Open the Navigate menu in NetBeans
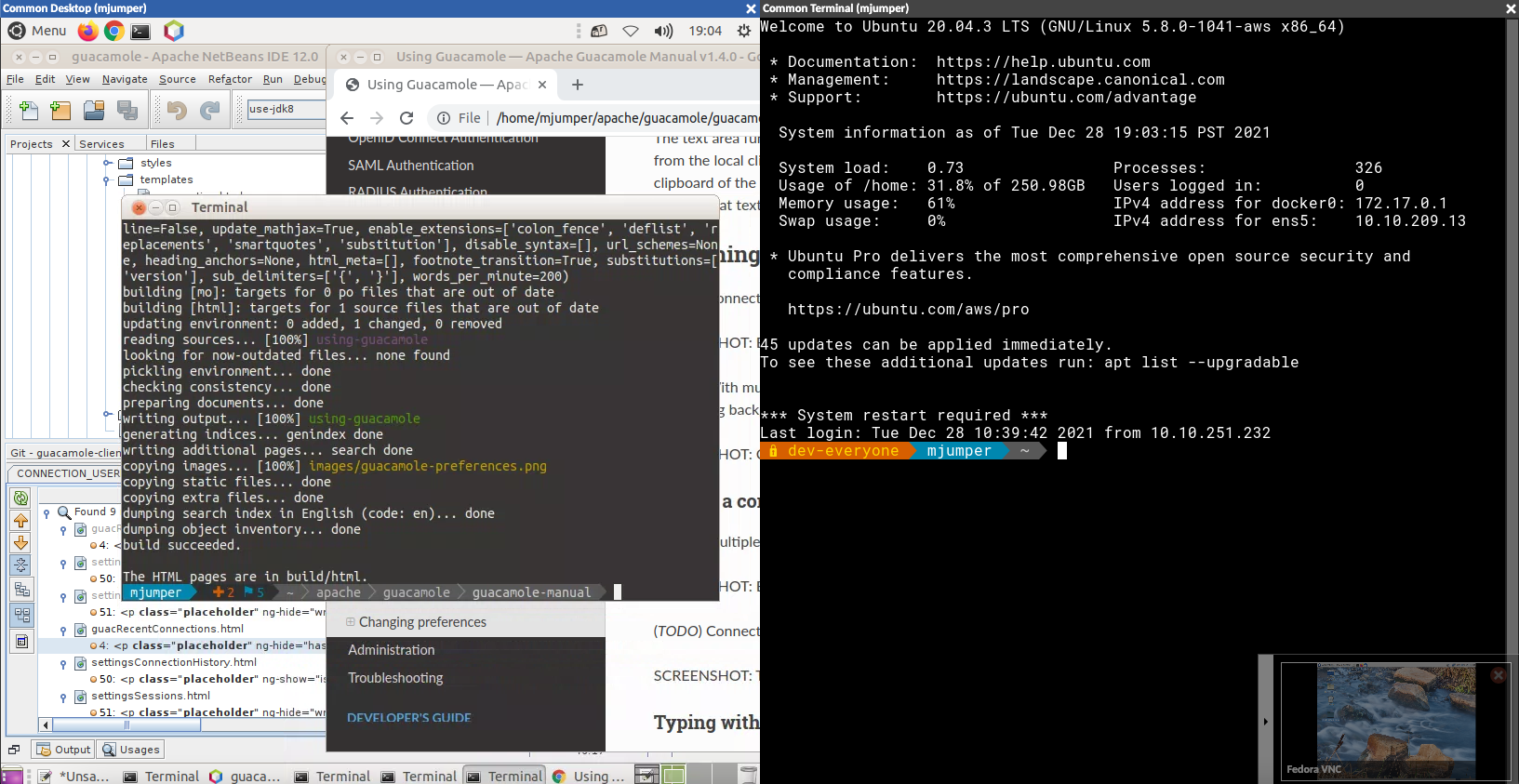Screen dimensions: 1519x784 125,79
